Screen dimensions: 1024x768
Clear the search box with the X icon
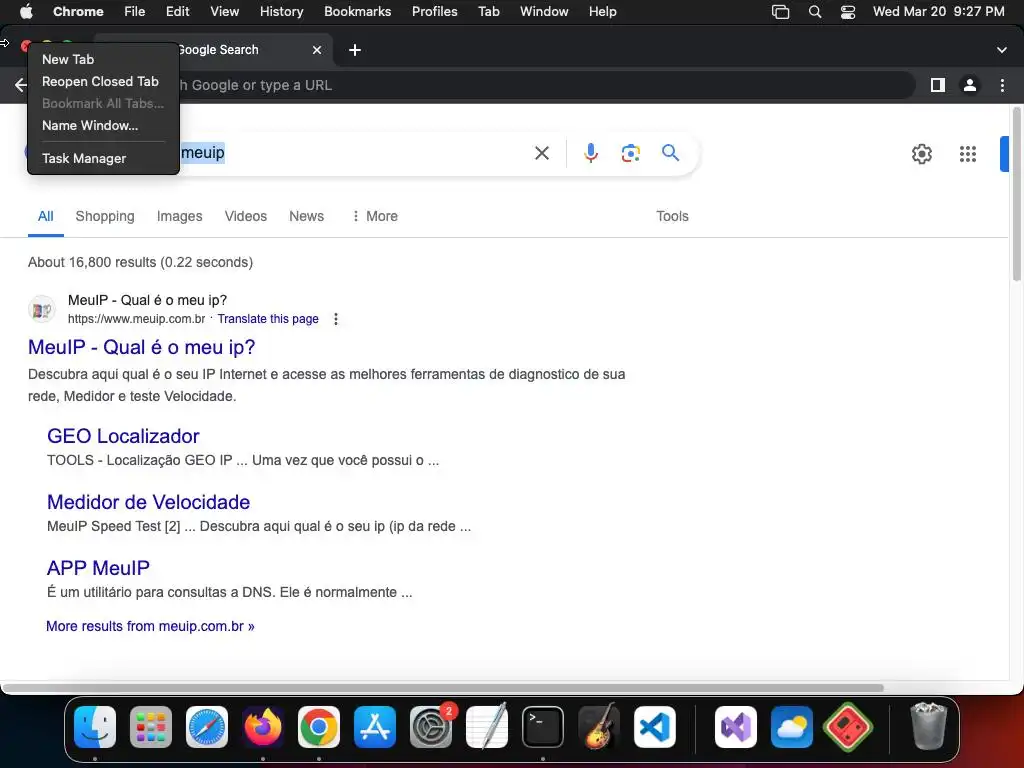coord(541,153)
